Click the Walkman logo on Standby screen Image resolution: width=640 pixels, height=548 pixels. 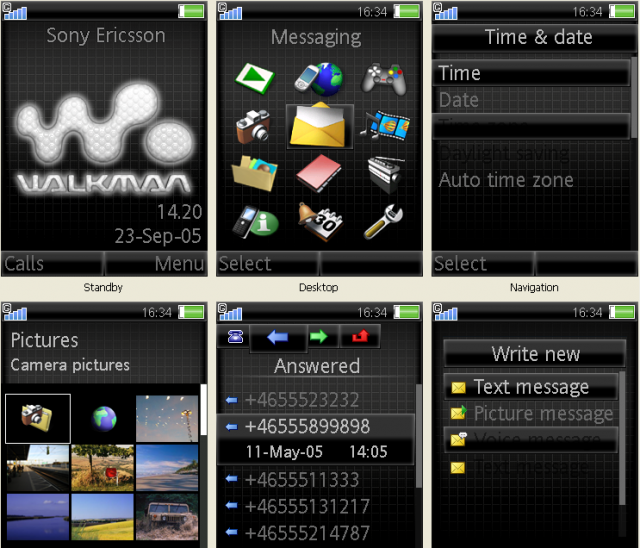pos(104,137)
